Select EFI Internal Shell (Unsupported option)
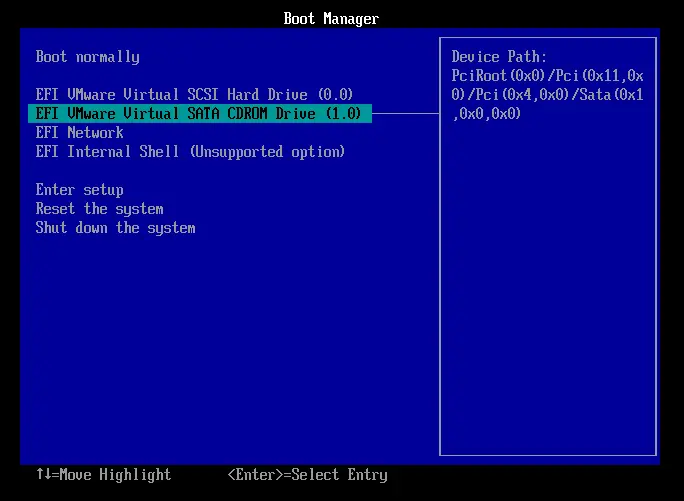The image size is (684, 501). click(x=190, y=152)
